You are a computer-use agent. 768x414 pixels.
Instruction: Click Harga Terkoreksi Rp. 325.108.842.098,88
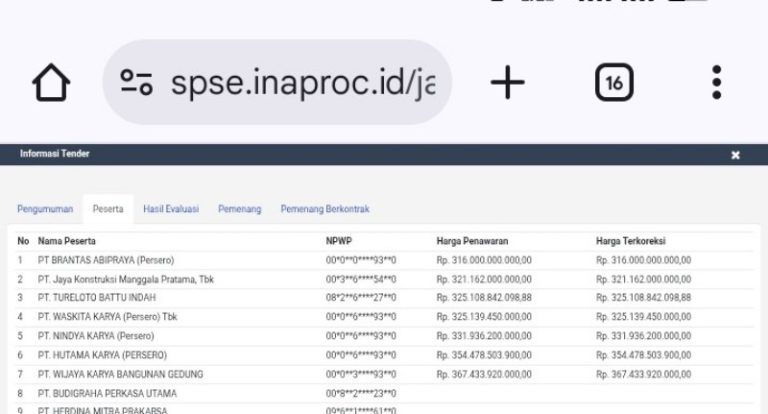[644, 298]
